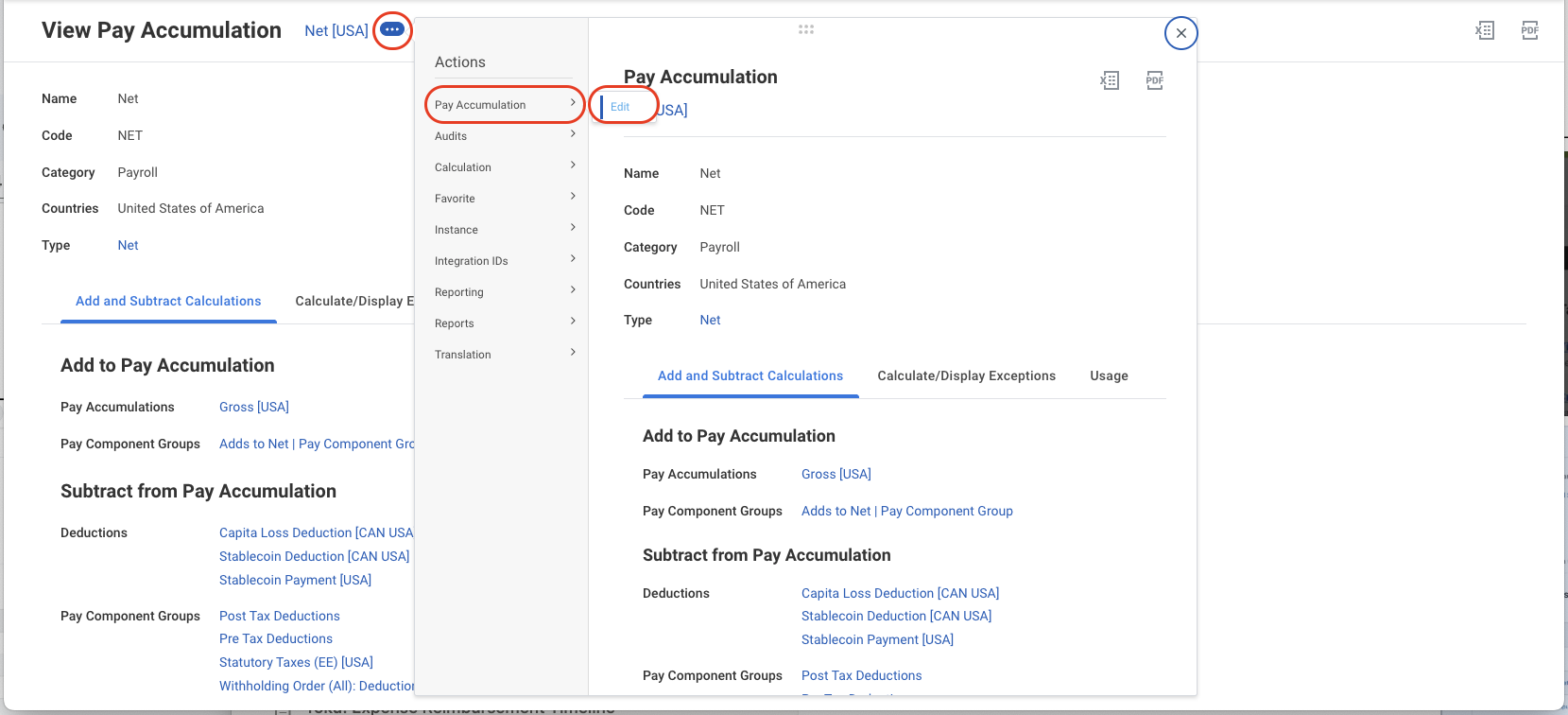
Task: Export page to PDF icon at top right
Action: click(x=1530, y=30)
